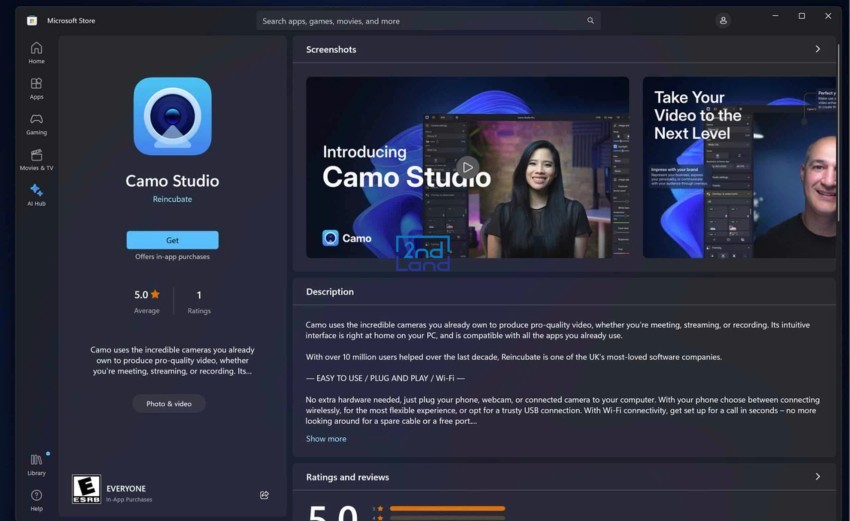Expand the Screenshots section chevron
850x521 pixels.
817,49
